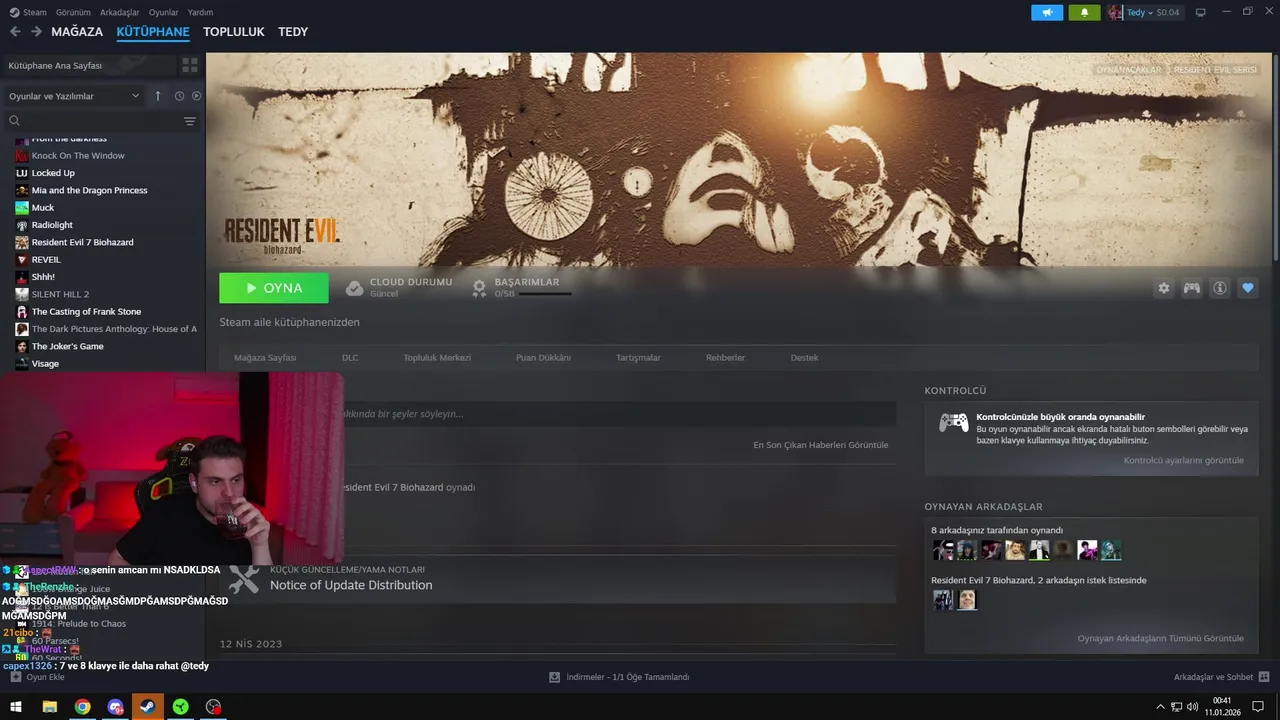Select Radiolight in library list
The image size is (1280, 720).
[52, 225]
